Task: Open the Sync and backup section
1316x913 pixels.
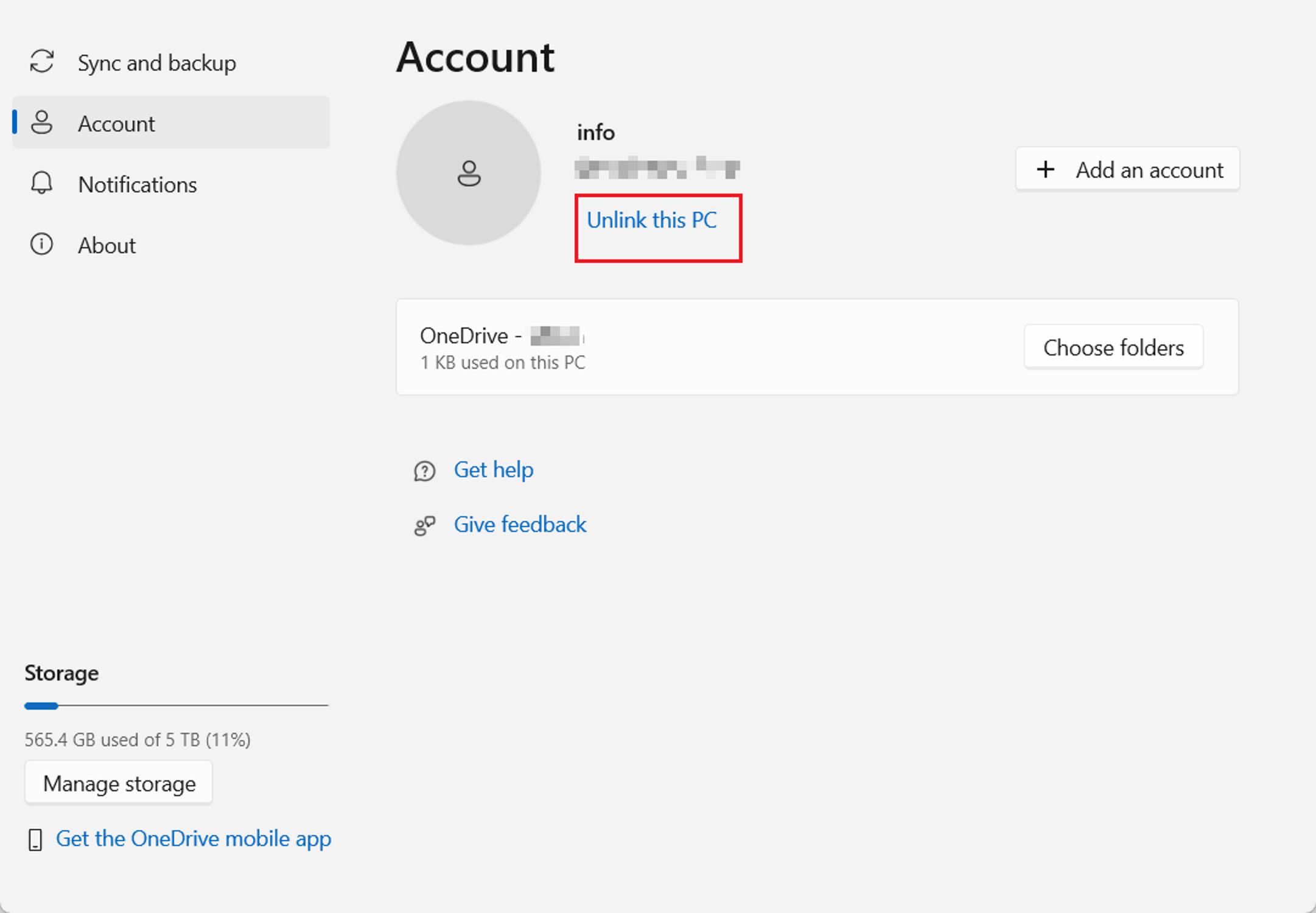Action: 156,63
